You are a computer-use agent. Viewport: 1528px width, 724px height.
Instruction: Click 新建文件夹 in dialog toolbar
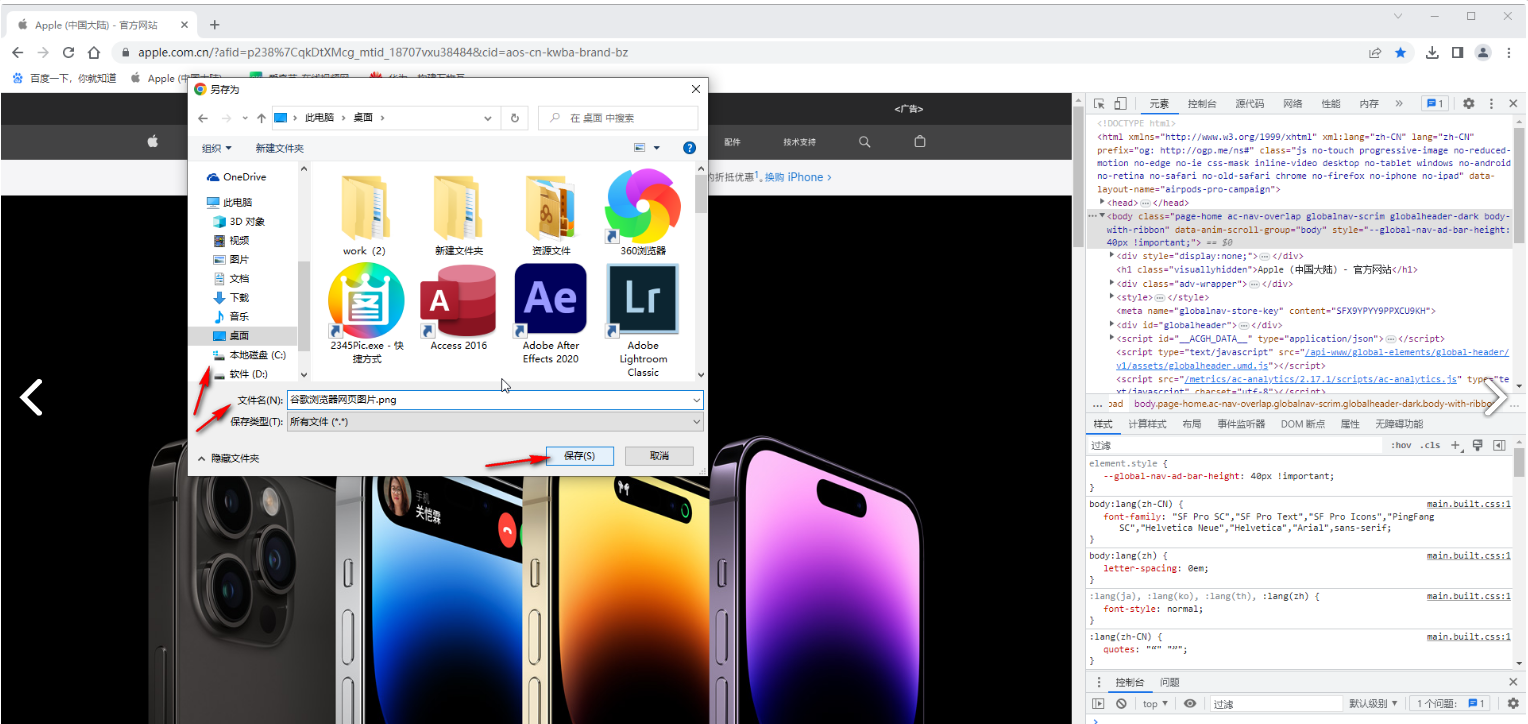[x=279, y=148]
